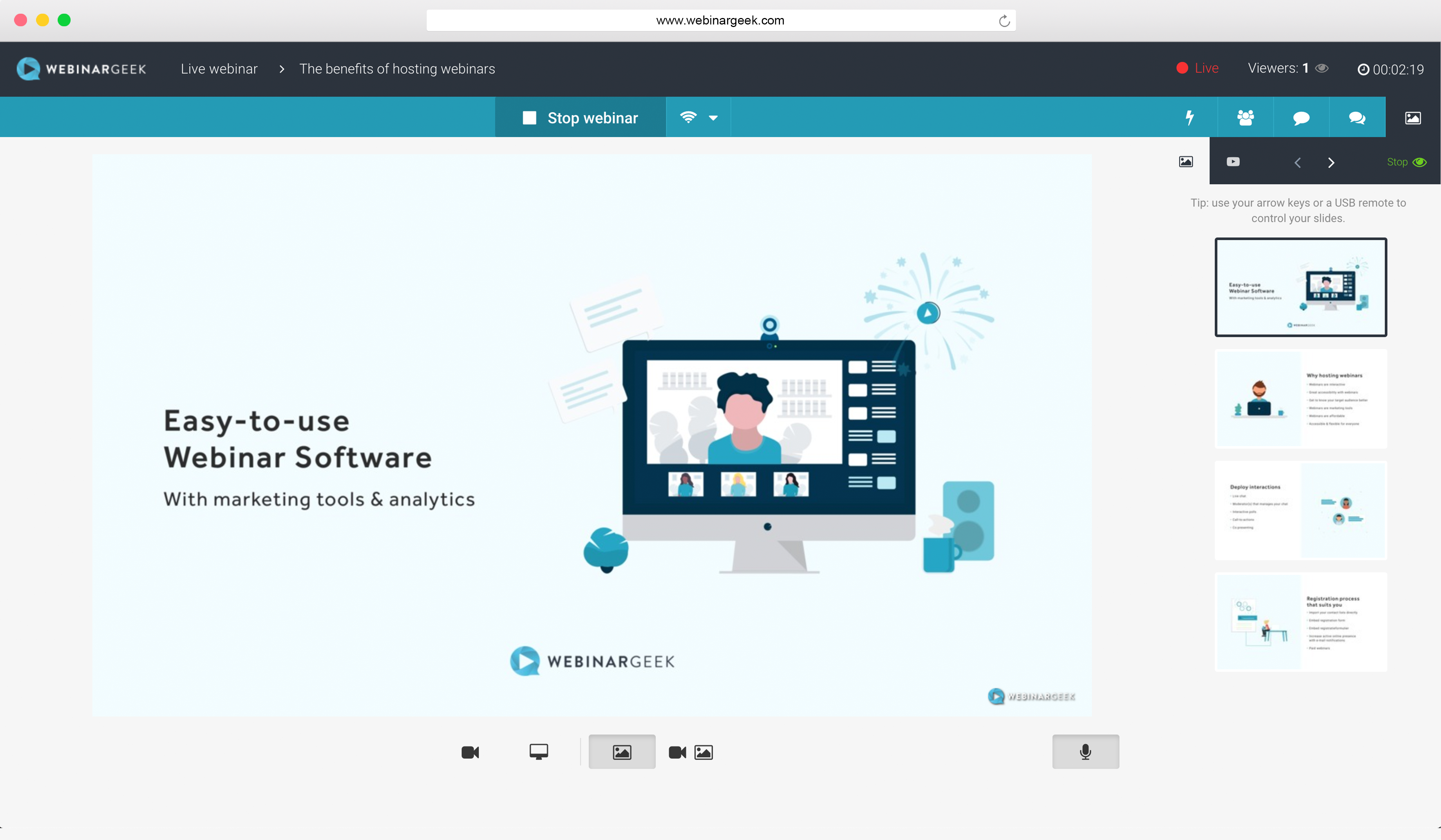Open the viewers group icon panel

click(x=1245, y=117)
